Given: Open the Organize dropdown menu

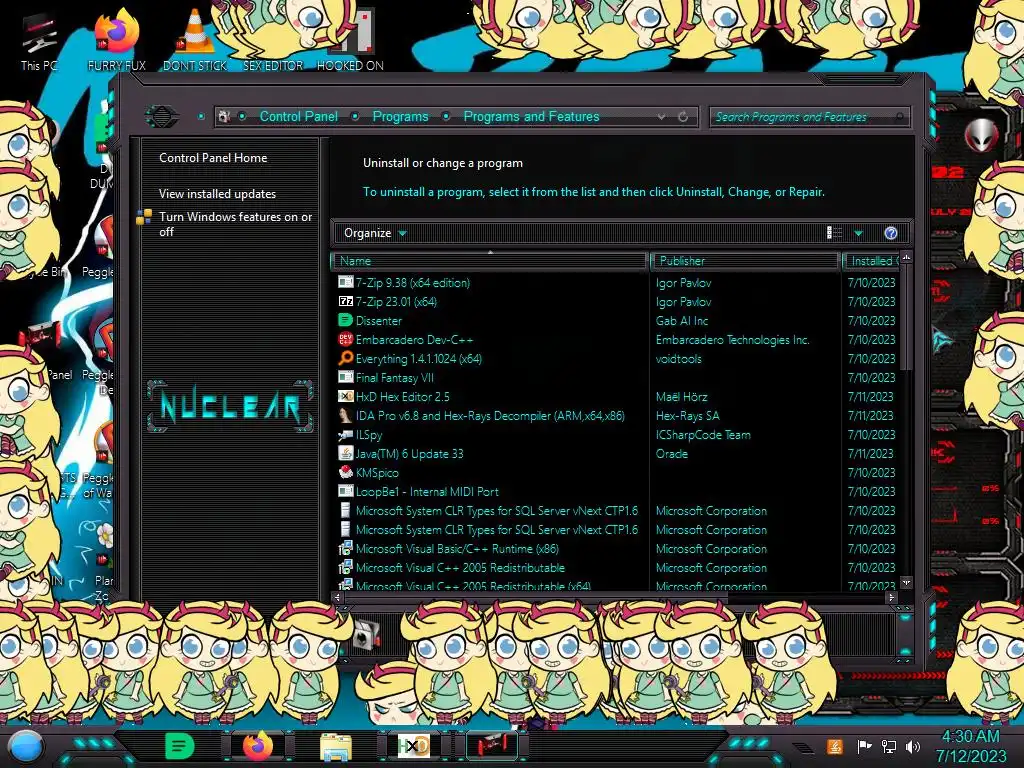Looking at the screenshot, I should pyautogui.click(x=375, y=233).
